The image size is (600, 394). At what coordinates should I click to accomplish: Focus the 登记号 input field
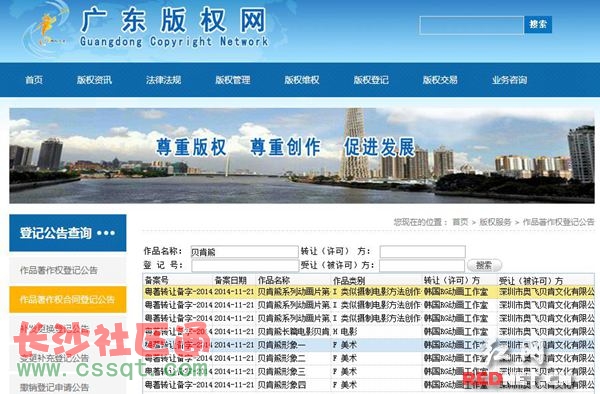245,265
